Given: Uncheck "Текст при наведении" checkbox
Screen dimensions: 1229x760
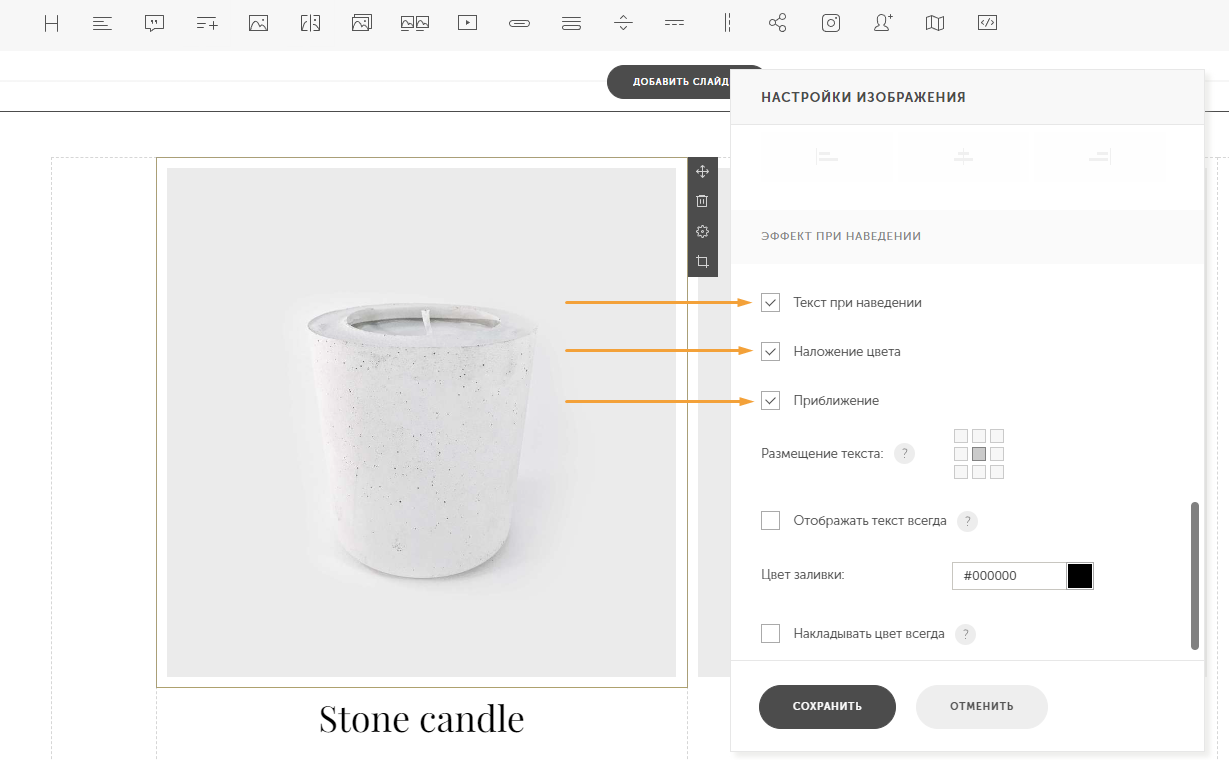Looking at the screenshot, I should pyautogui.click(x=770, y=302).
